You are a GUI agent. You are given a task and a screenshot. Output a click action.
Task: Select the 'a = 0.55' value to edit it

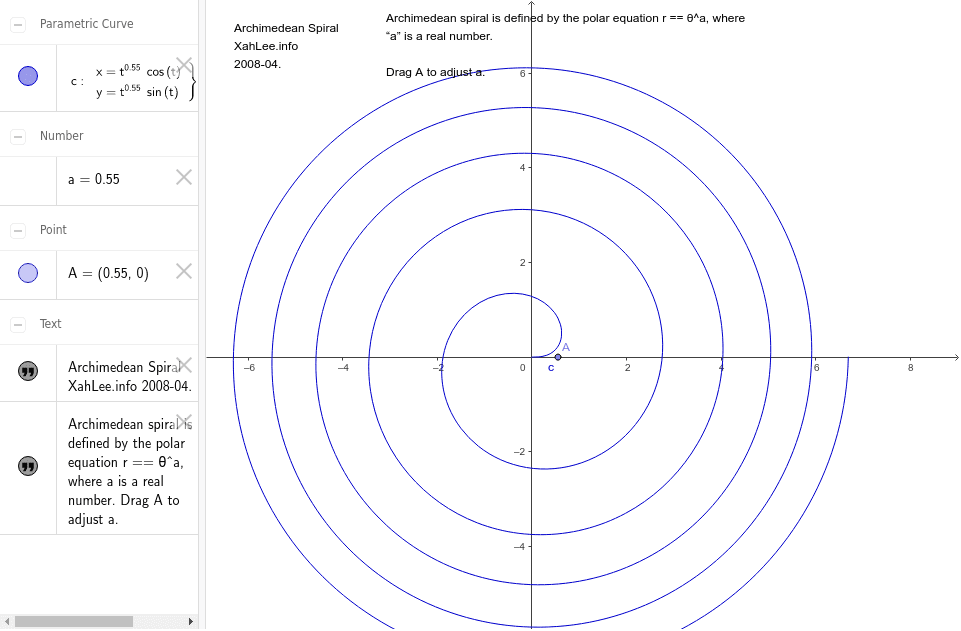coord(93,180)
